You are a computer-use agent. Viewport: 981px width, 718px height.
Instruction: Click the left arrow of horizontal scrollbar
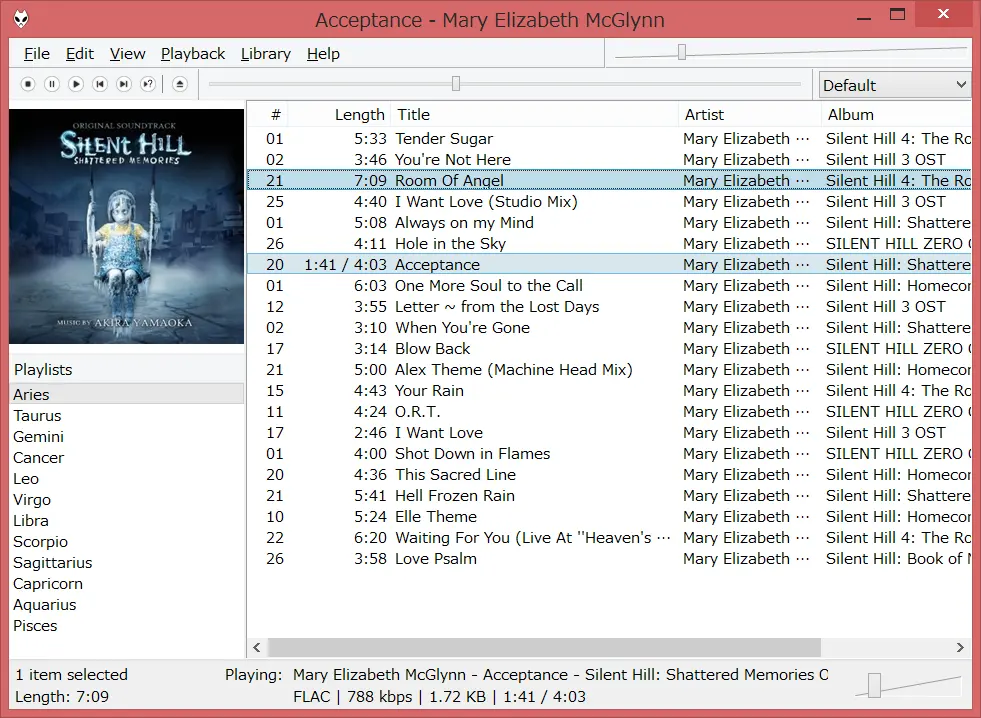pyautogui.click(x=257, y=647)
